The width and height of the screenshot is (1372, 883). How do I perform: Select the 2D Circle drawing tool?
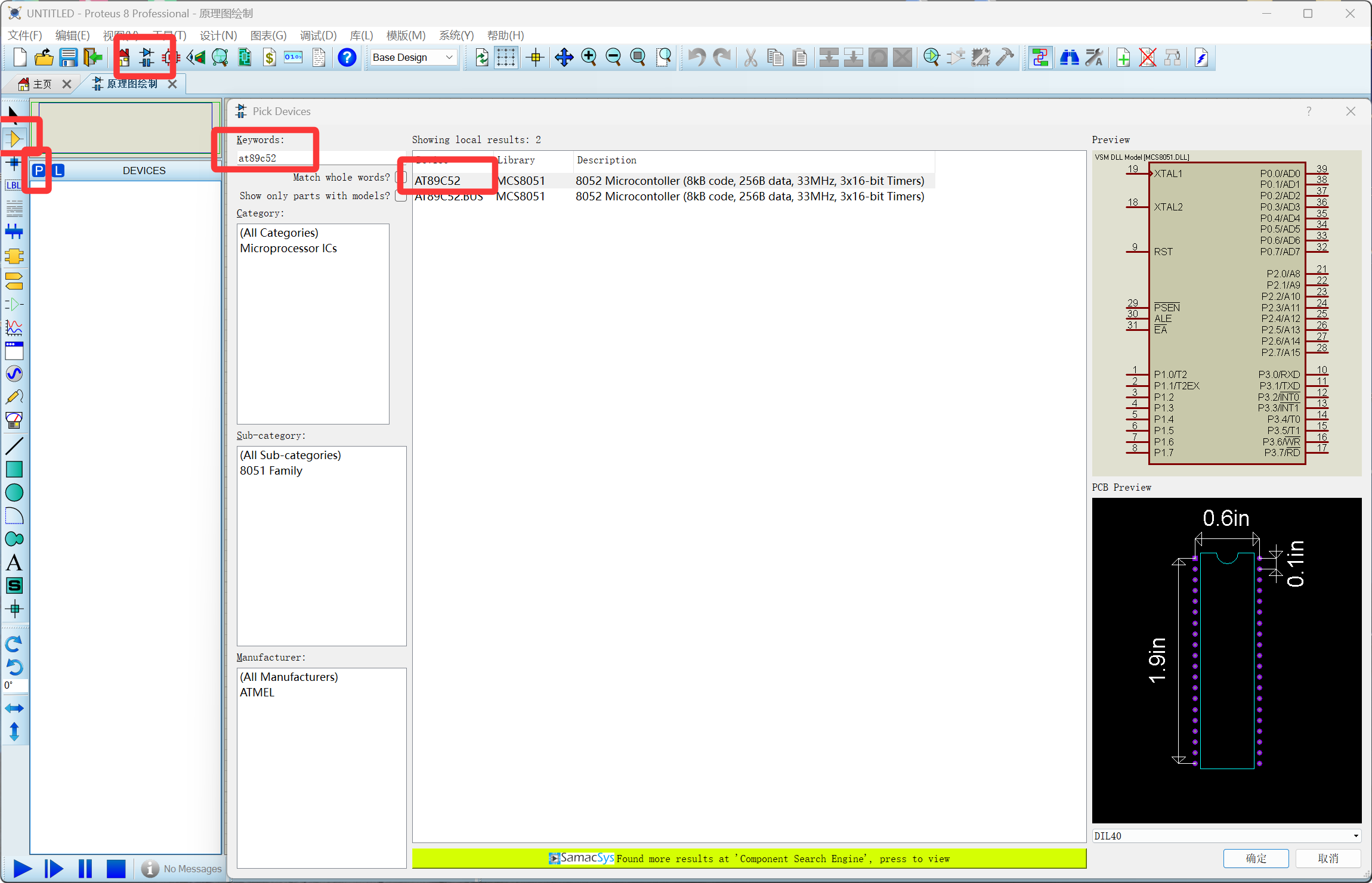[14, 492]
